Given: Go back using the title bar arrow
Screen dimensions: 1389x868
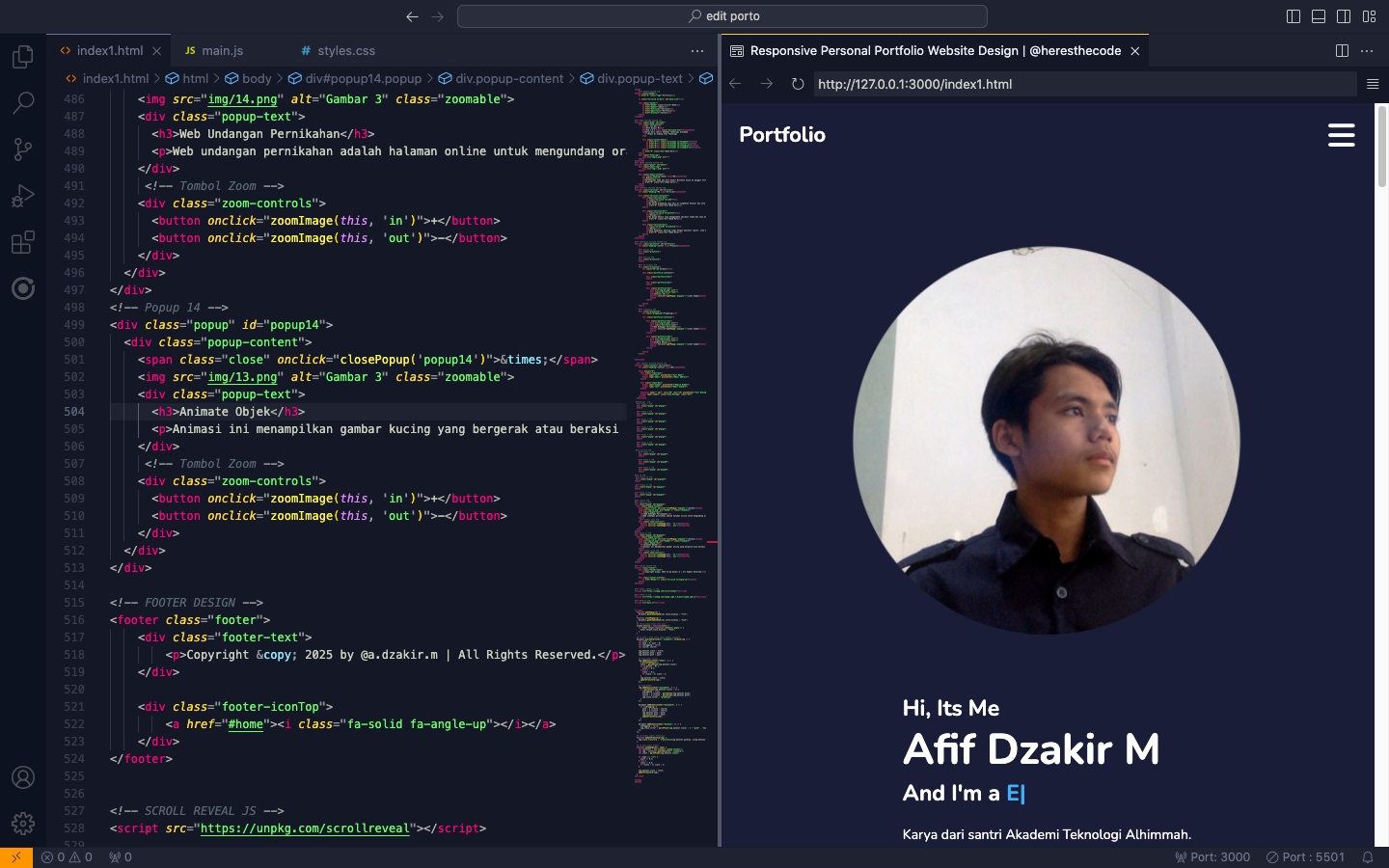Looking at the screenshot, I should pyautogui.click(x=412, y=16).
